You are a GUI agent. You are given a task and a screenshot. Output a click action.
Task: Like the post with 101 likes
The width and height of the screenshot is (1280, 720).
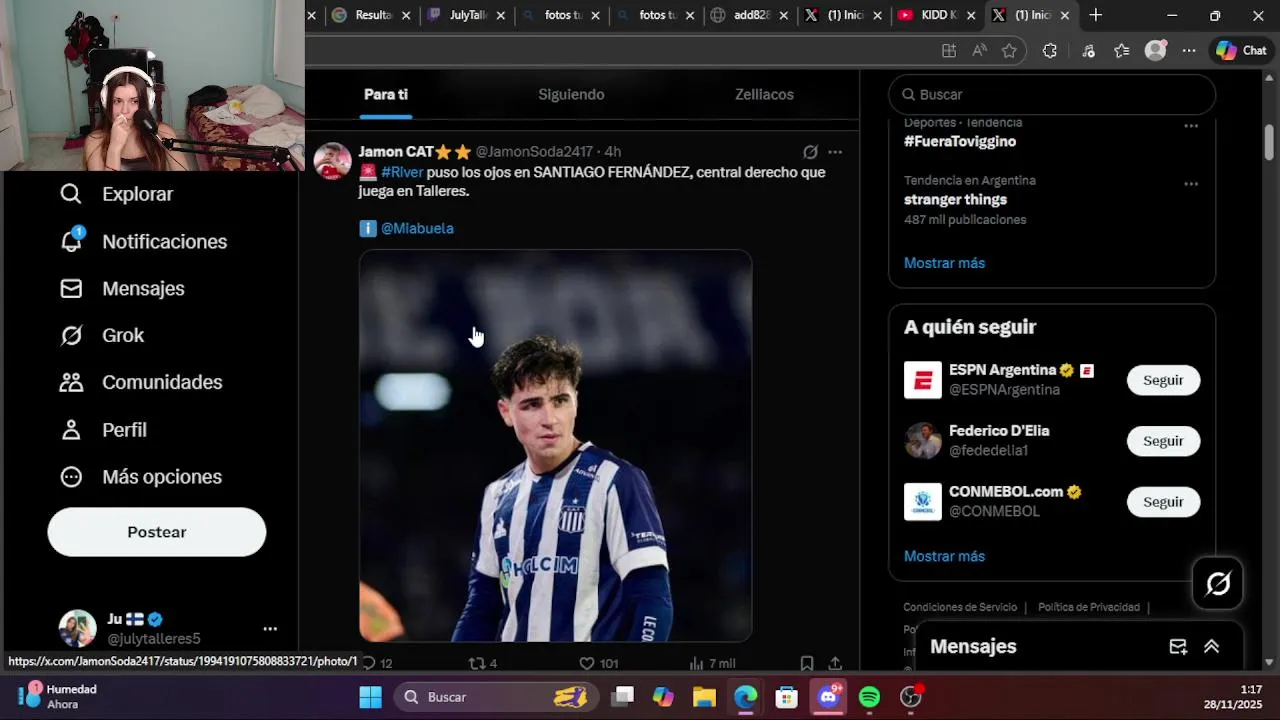pyautogui.click(x=598, y=663)
